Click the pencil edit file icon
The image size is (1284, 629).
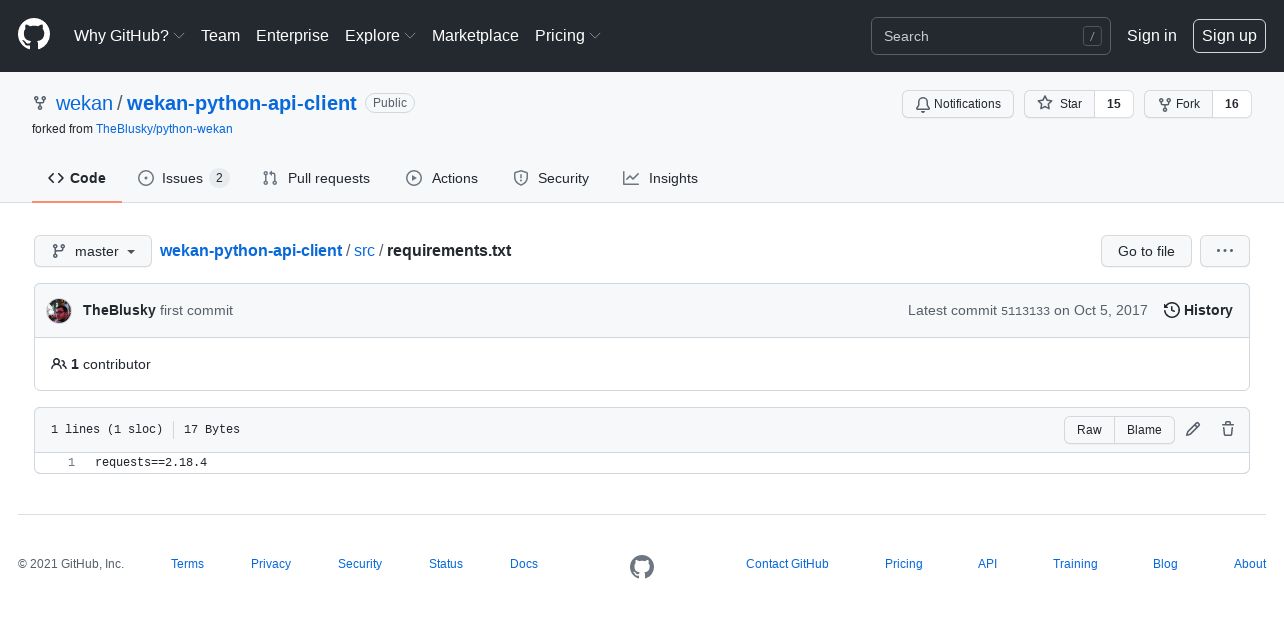[x=1193, y=429]
